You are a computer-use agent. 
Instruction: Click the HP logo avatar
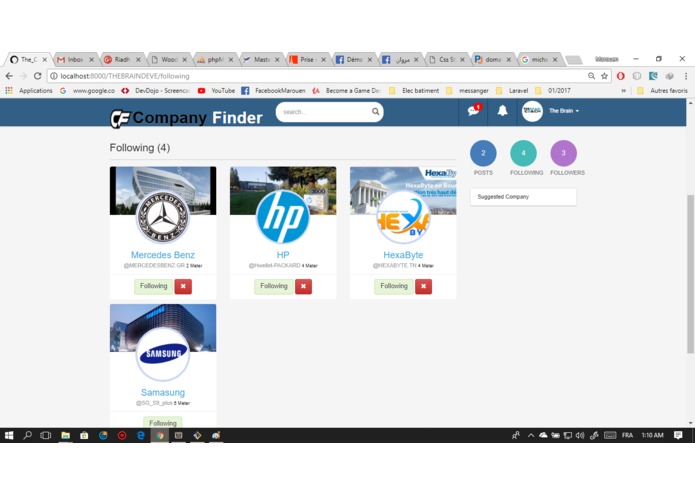tap(283, 217)
